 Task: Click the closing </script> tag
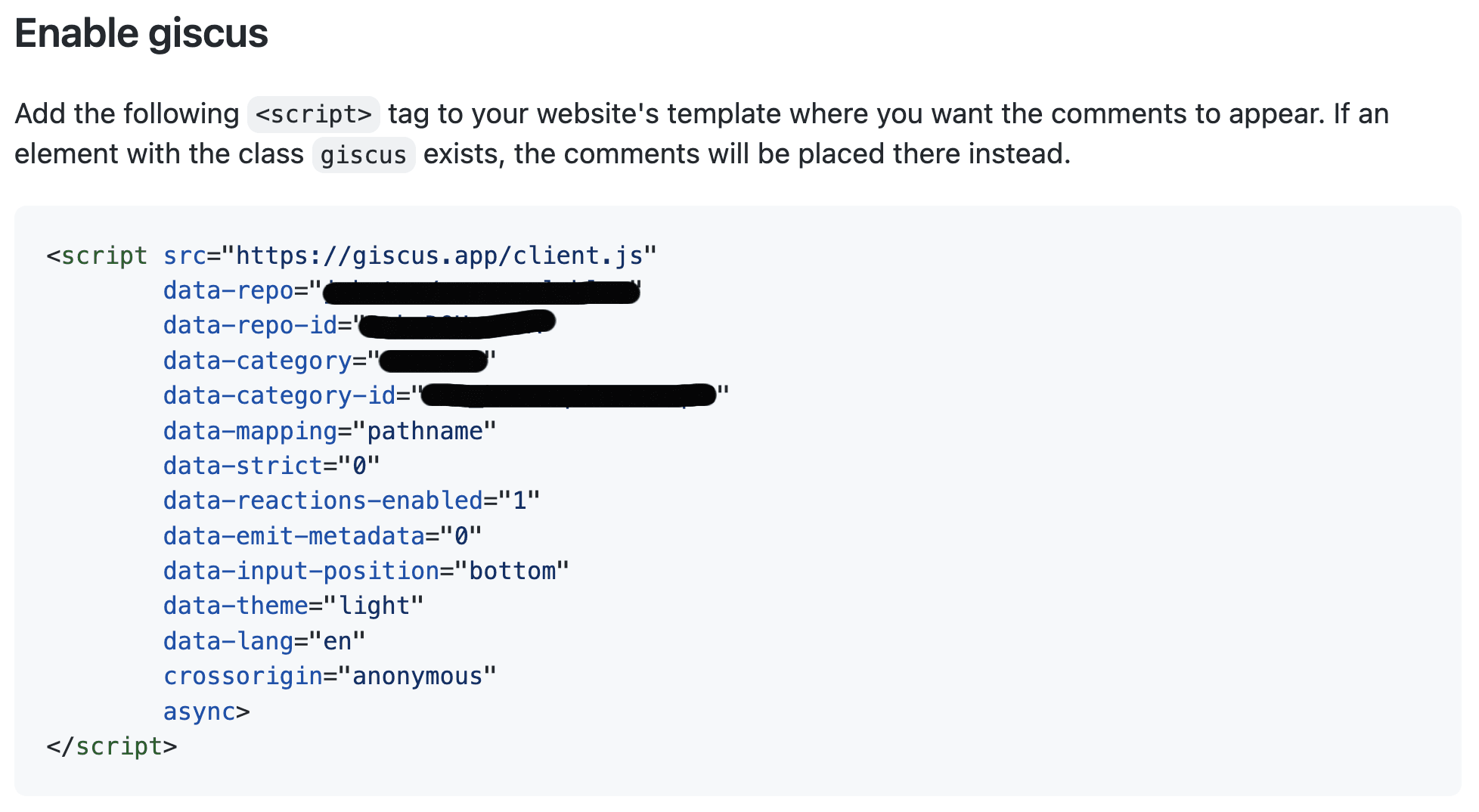tap(112, 746)
